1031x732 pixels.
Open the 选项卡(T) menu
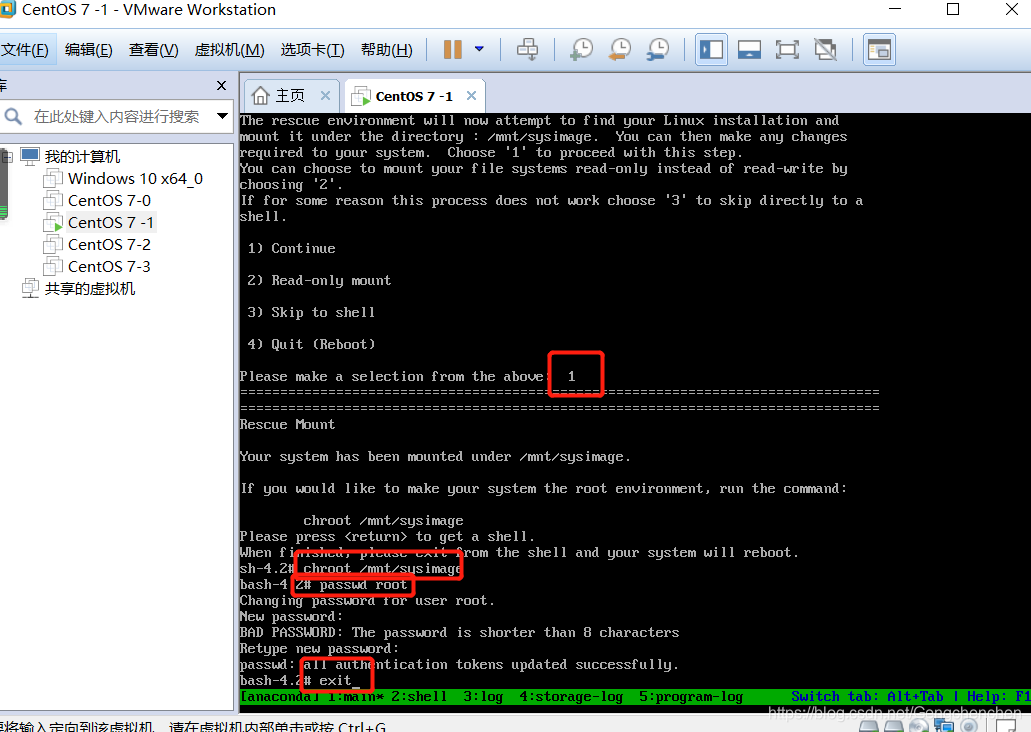pyautogui.click(x=312, y=50)
